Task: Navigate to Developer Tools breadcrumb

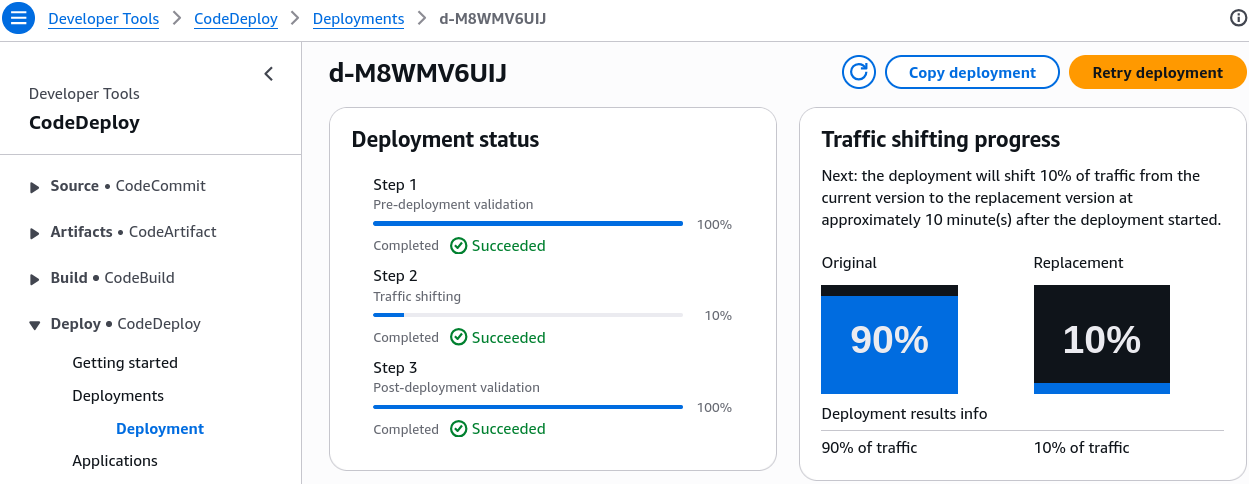Action: click(104, 18)
